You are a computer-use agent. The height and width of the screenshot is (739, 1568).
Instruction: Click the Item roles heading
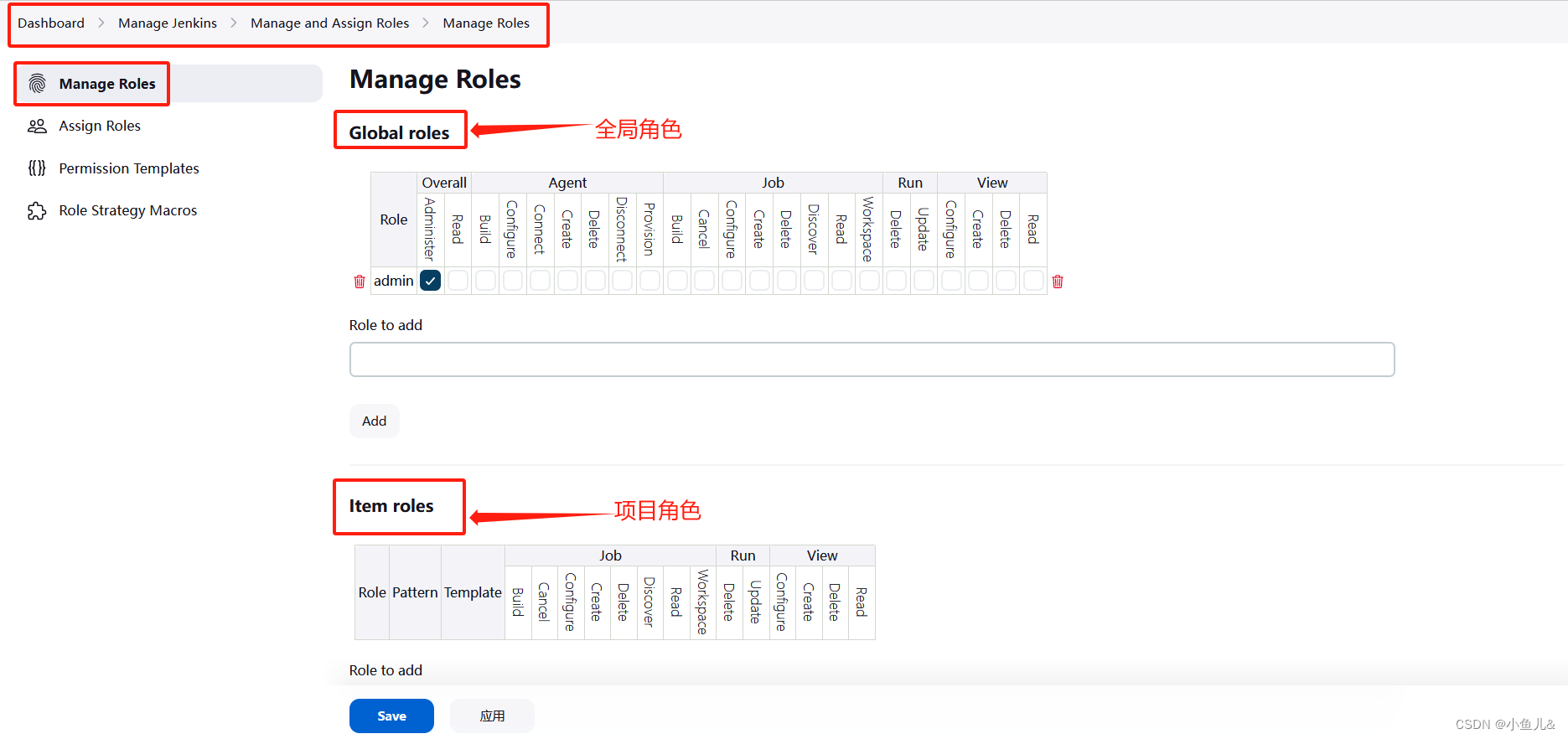[391, 506]
